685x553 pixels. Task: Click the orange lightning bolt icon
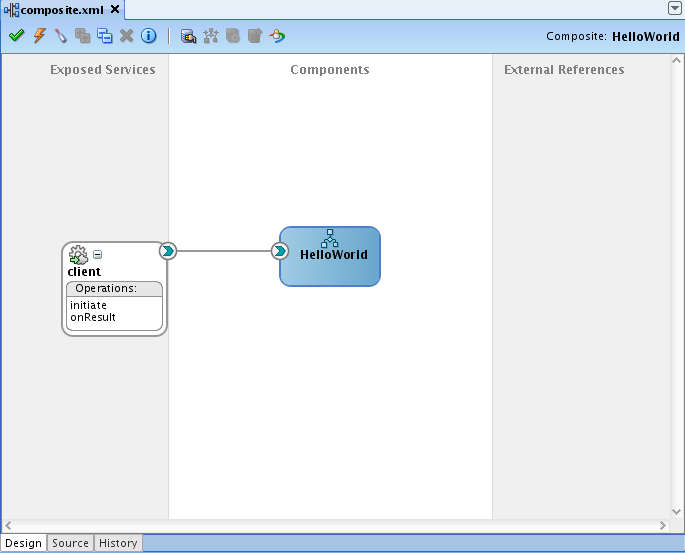point(39,36)
